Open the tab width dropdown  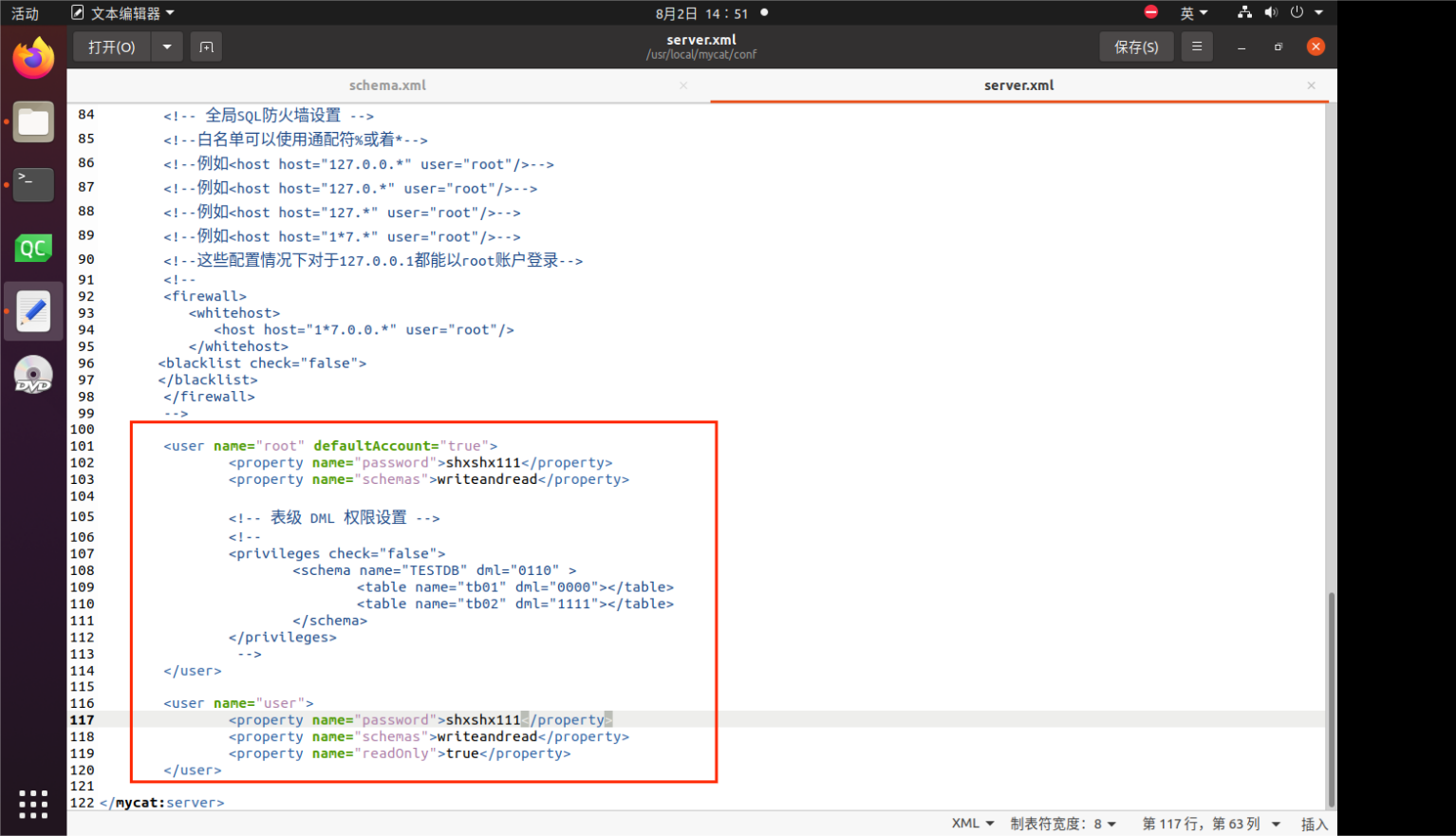coord(1063,824)
